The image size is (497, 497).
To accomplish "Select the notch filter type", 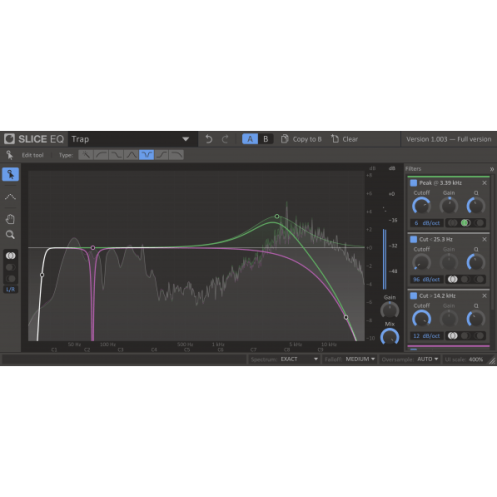I will tap(146, 155).
